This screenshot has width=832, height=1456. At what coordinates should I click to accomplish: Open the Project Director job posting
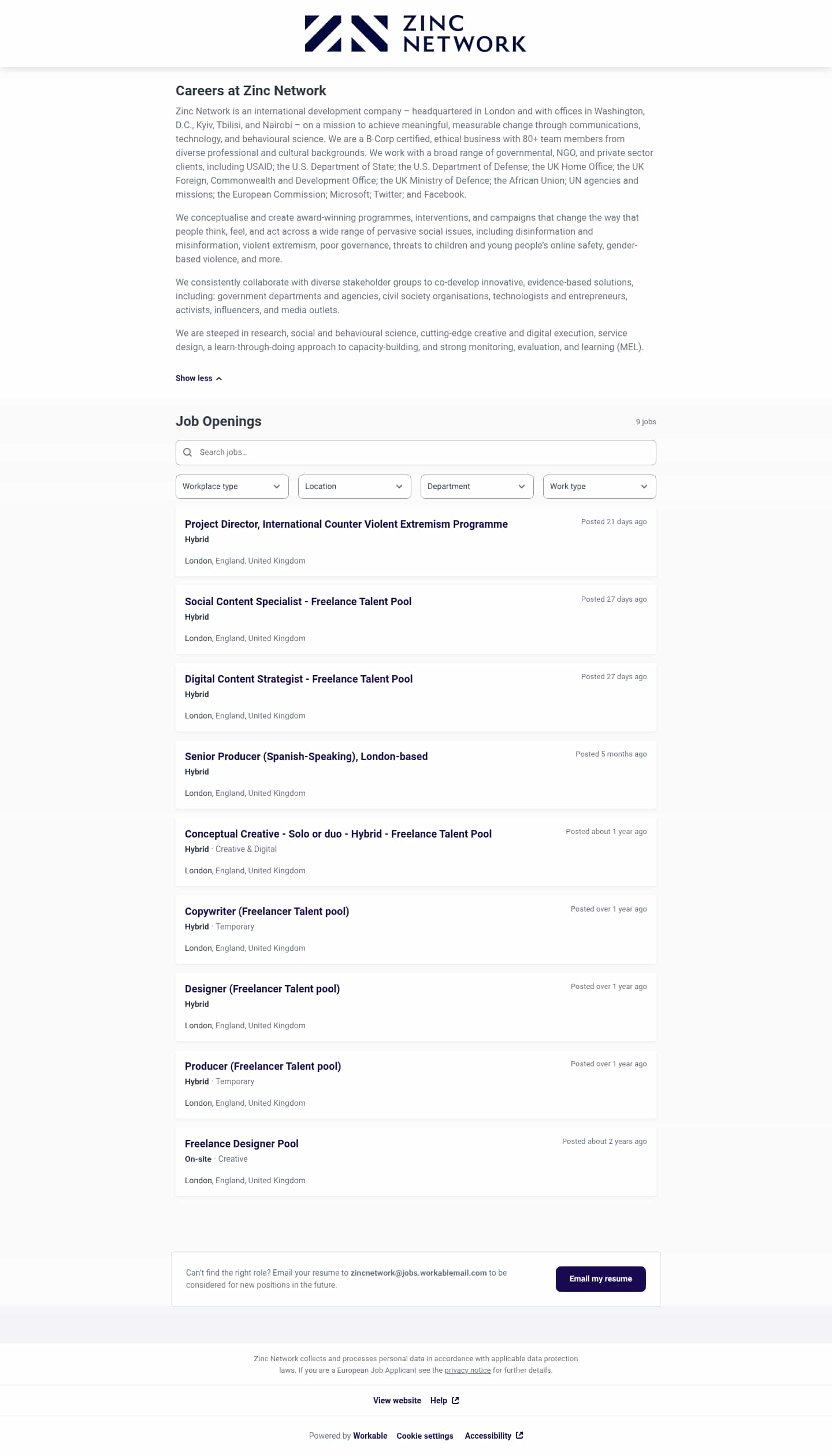(x=346, y=524)
